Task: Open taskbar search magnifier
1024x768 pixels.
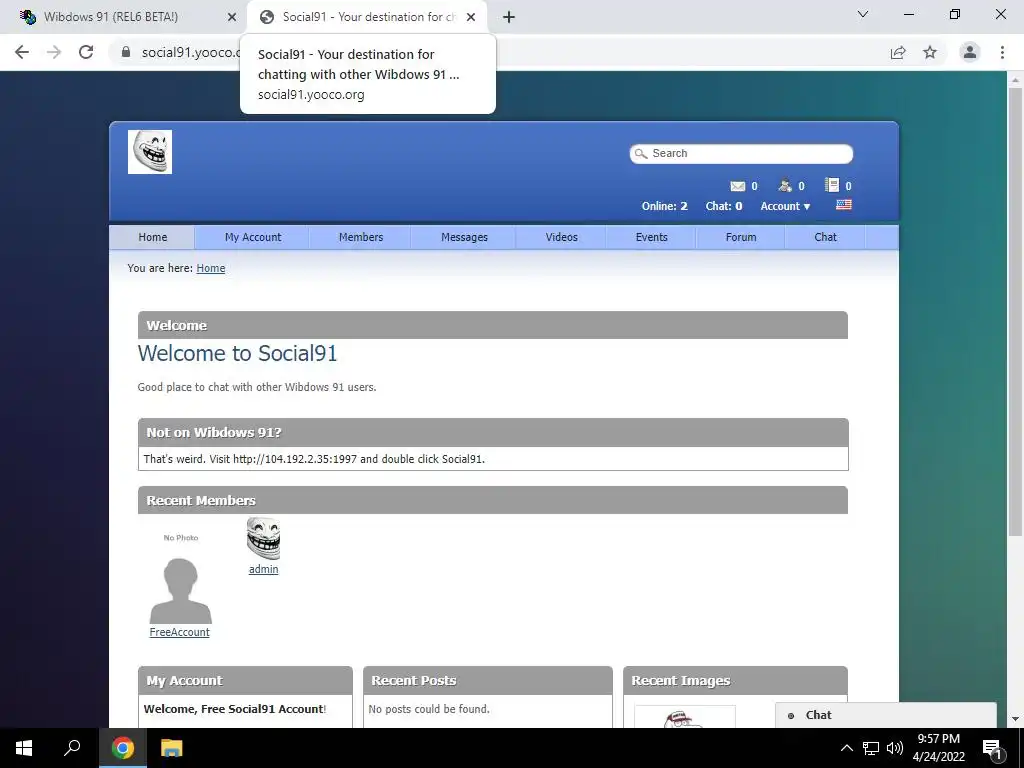Action: pos(72,748)
